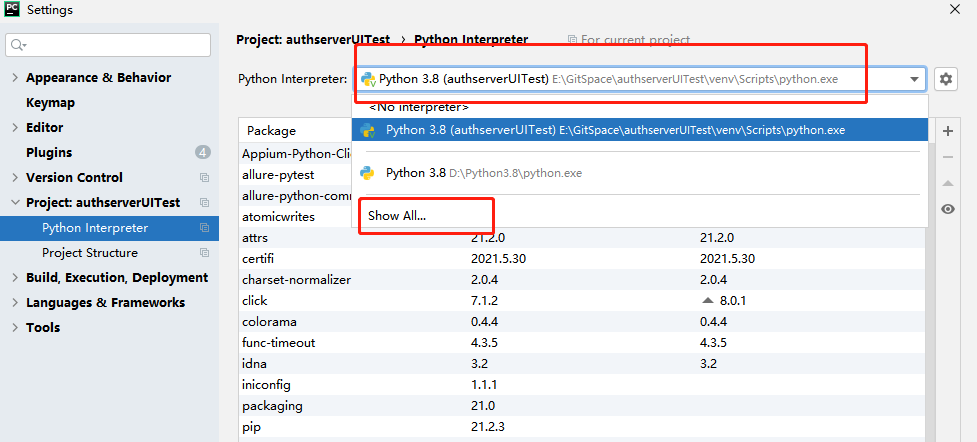
Task: Open the Python Interpreter dropdown arrow
Action: click(x=915, y=79)
